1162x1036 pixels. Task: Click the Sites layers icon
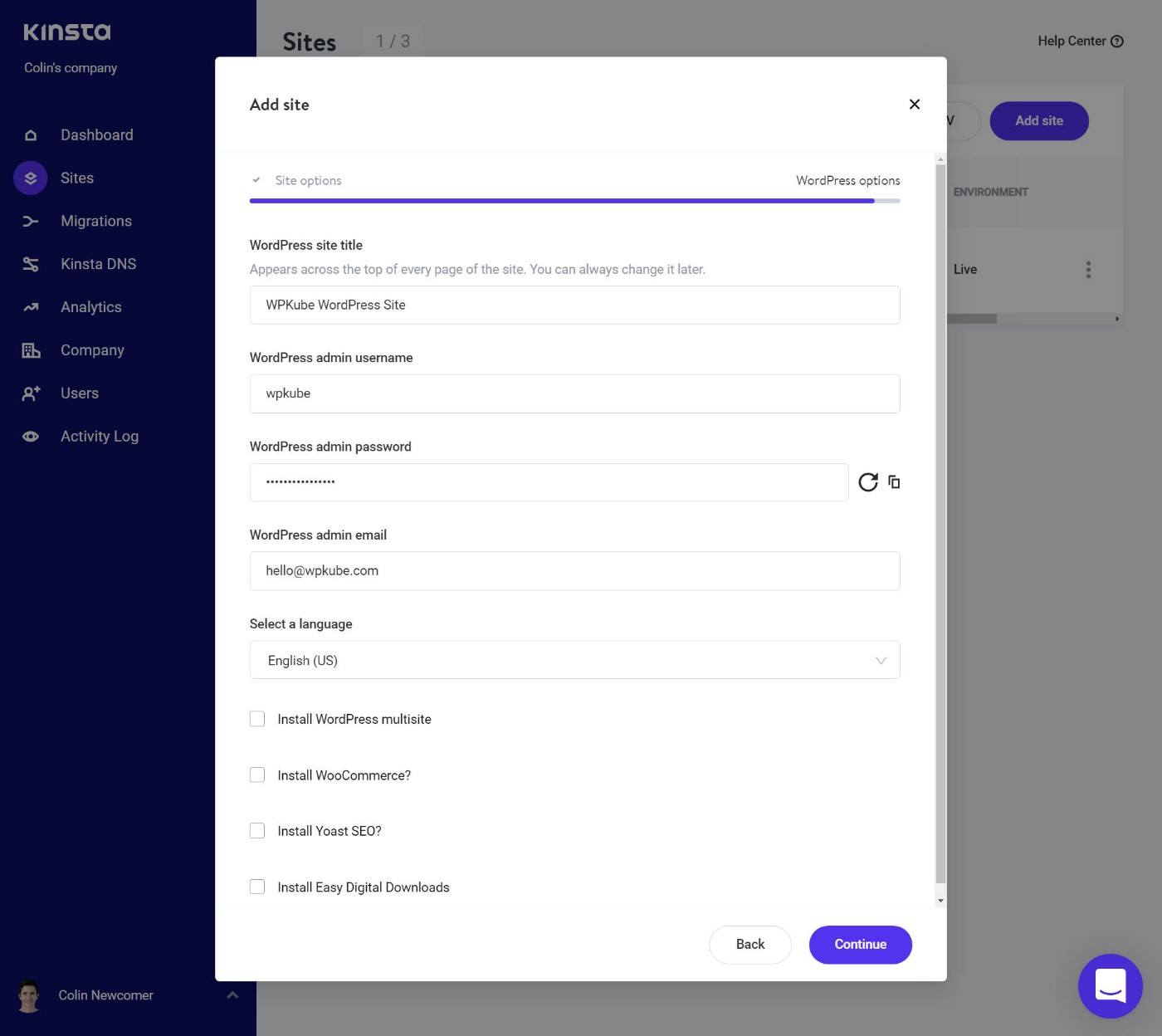pyautogui.click(x=31, y=178)
